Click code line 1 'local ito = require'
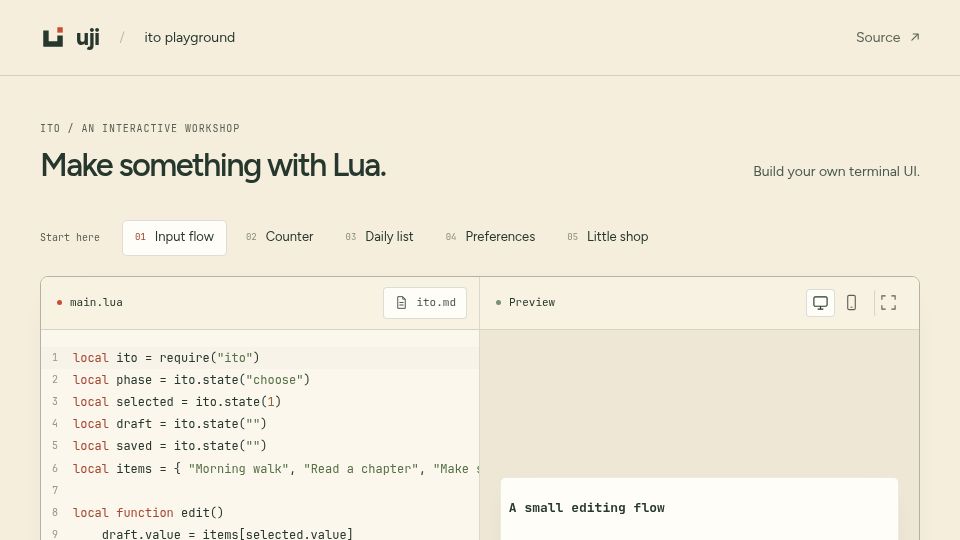 click(x=166, y=358)
